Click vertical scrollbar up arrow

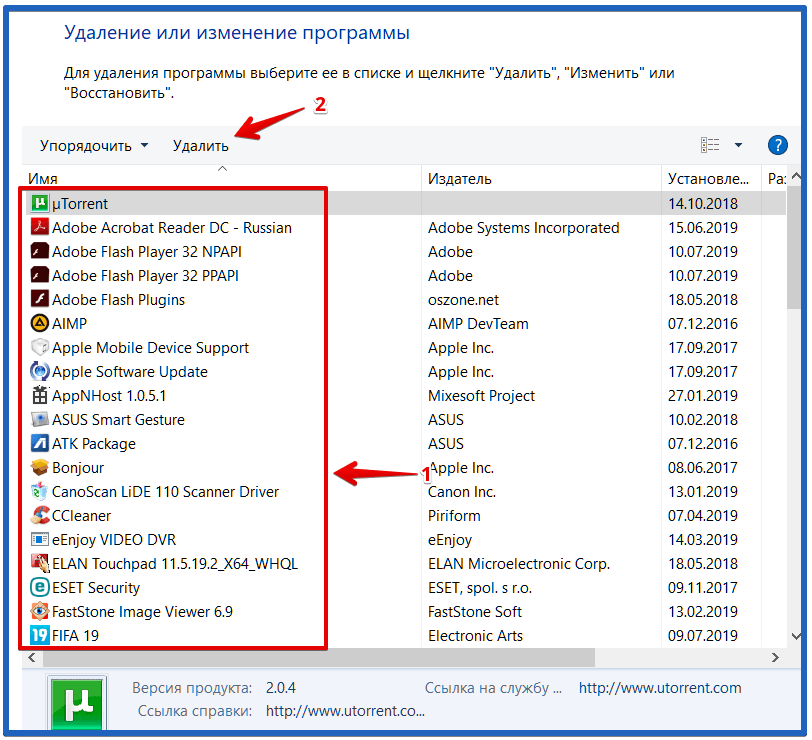(796, 177)
